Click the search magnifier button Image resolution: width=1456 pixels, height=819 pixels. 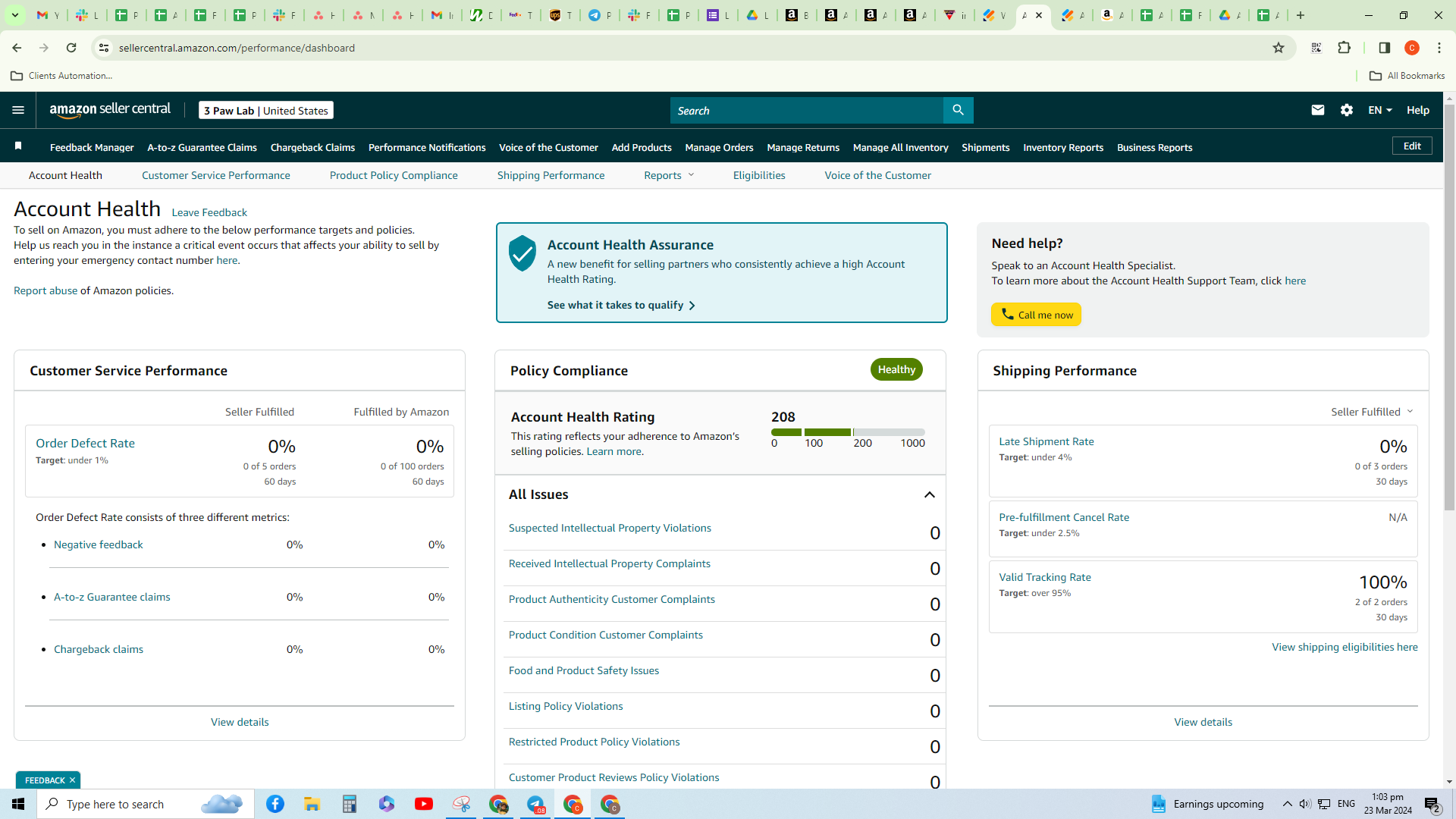(x=959, y=110)
